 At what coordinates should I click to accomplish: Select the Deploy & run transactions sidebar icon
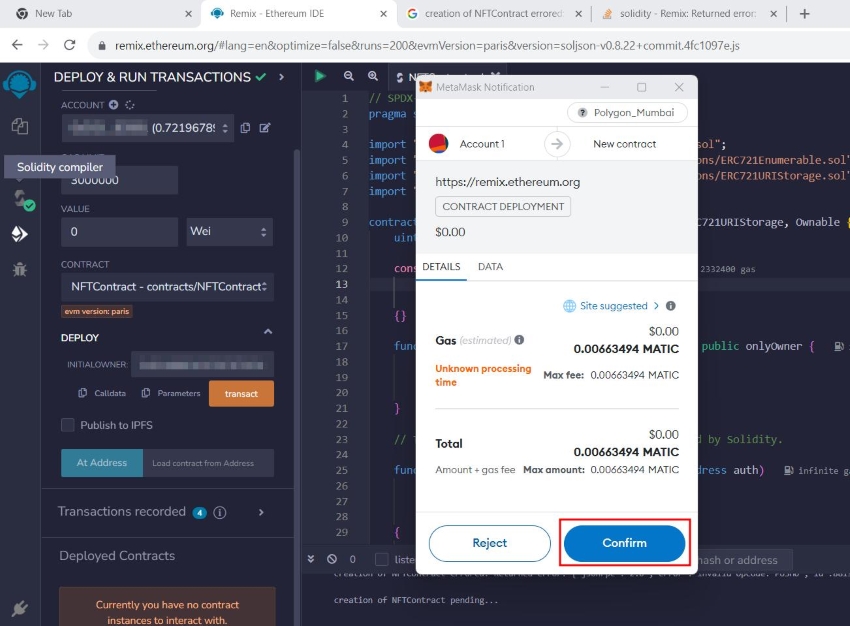click(20, 234)
